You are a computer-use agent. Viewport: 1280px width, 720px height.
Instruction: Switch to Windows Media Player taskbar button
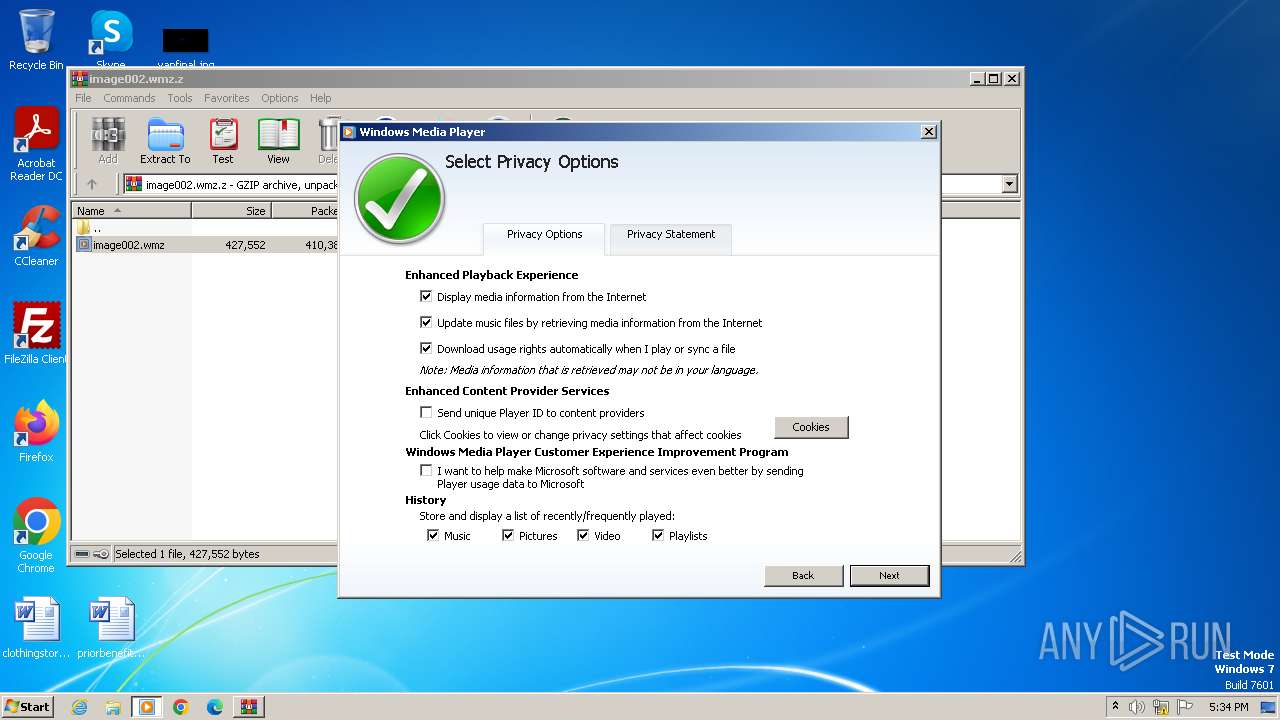pos(147,707)
